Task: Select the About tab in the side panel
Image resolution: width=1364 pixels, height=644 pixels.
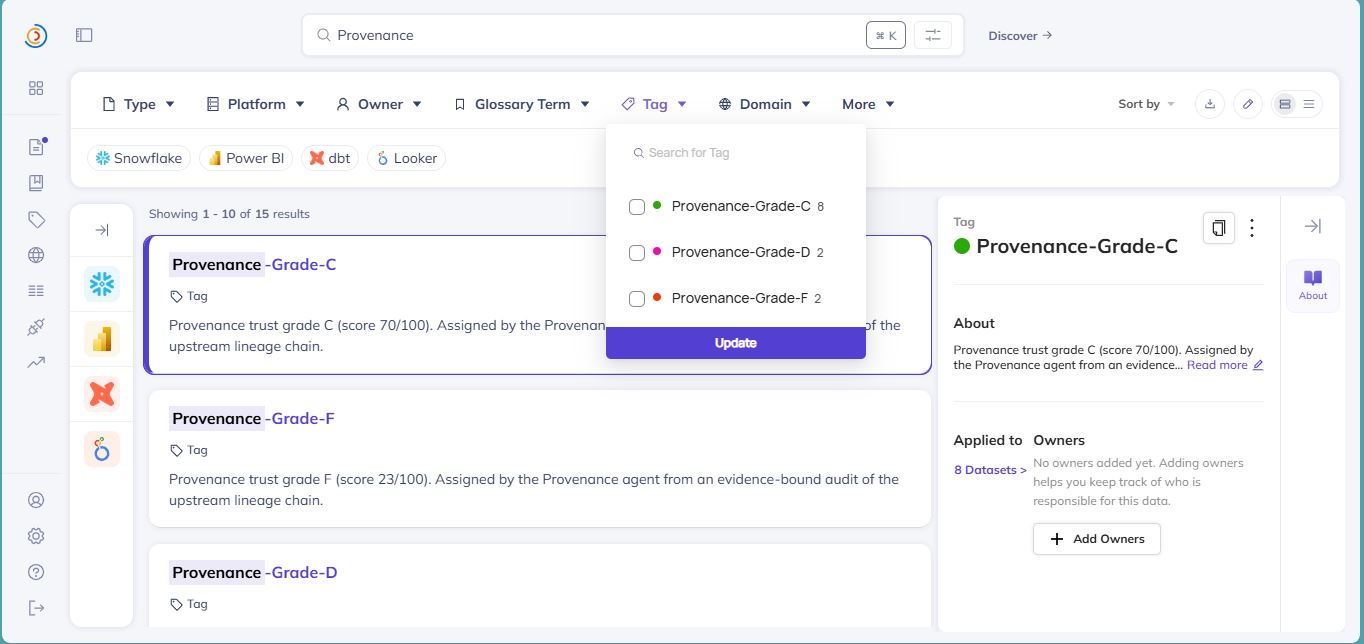Action: coord(1312,285)
